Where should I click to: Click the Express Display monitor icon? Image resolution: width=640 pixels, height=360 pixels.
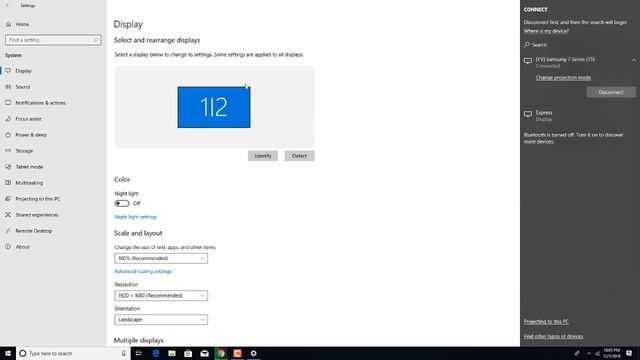(x=528, y=114)
